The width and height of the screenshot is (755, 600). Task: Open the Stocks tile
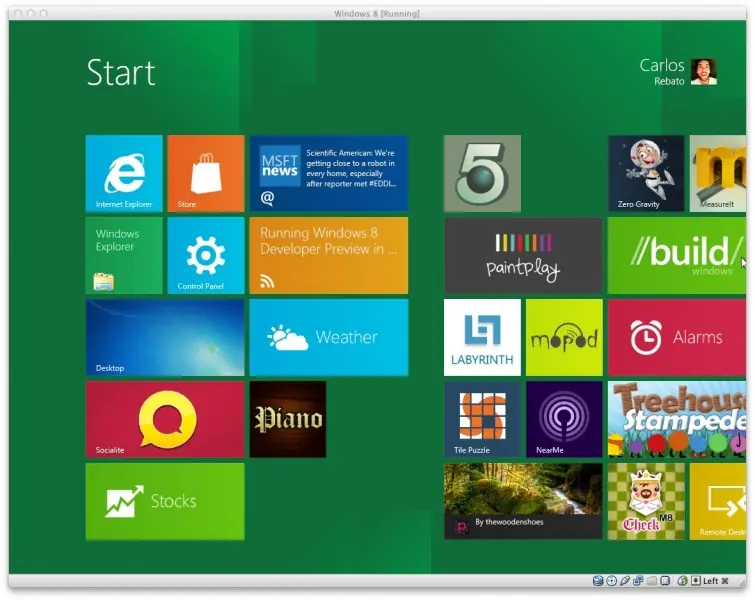click(x=165, y=501)
